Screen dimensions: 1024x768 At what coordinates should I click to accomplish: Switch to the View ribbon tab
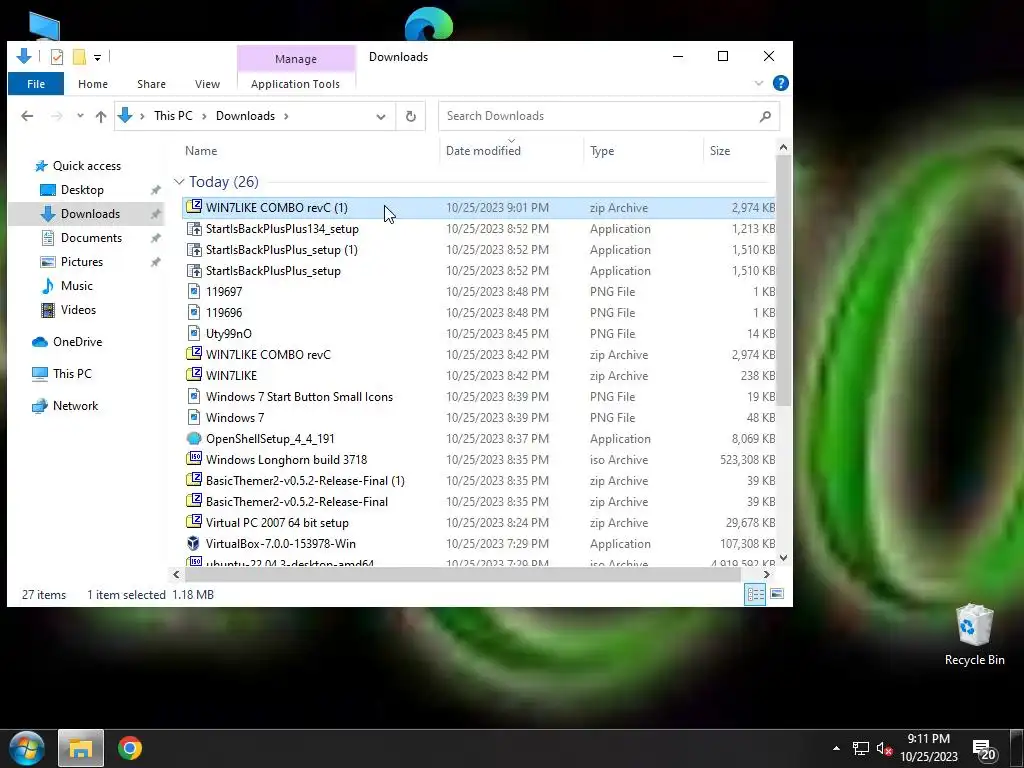[207, 84]
